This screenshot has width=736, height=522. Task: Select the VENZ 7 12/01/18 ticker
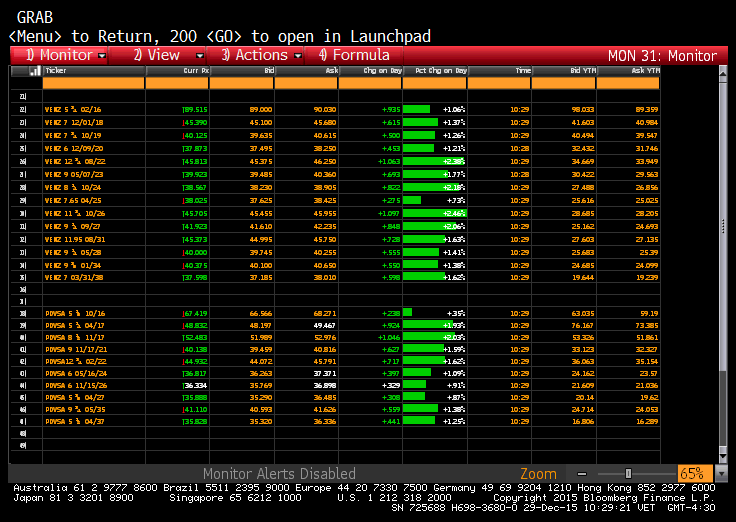[x=74, y=123]
